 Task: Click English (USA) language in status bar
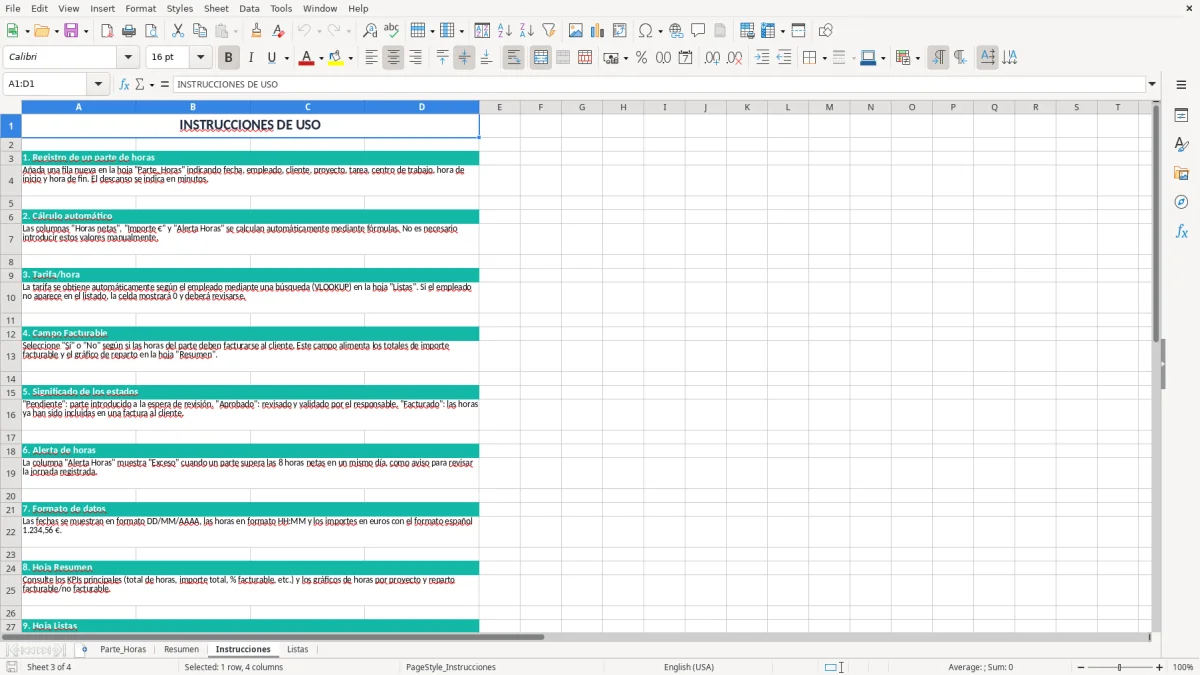pos(689,667)
